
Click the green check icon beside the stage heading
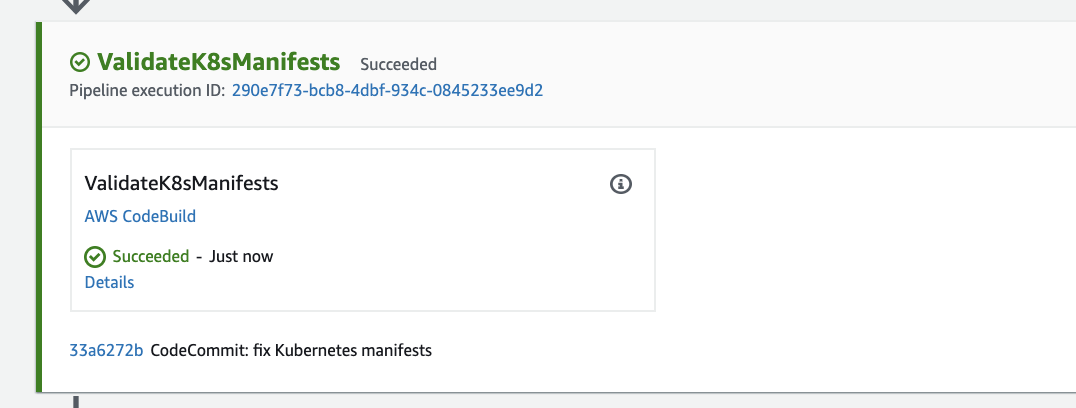(80, 62)
